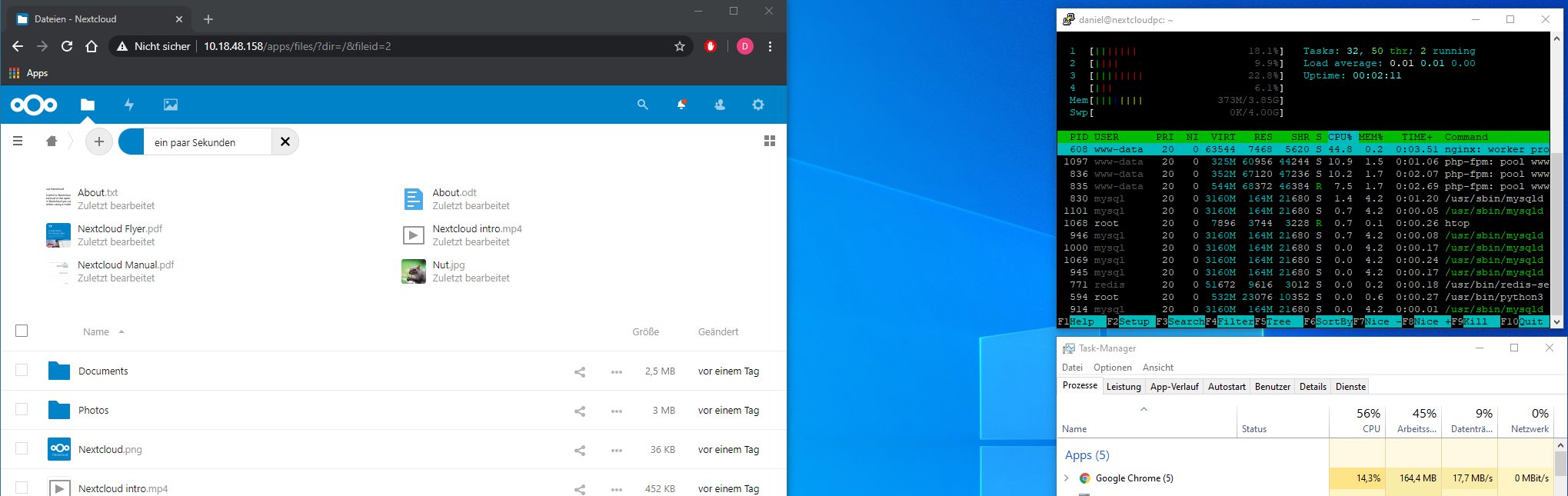Switch to the Details tab in Task-Manager
The height and width of the screenshot is (496, 1568).
pos(1313,387)
